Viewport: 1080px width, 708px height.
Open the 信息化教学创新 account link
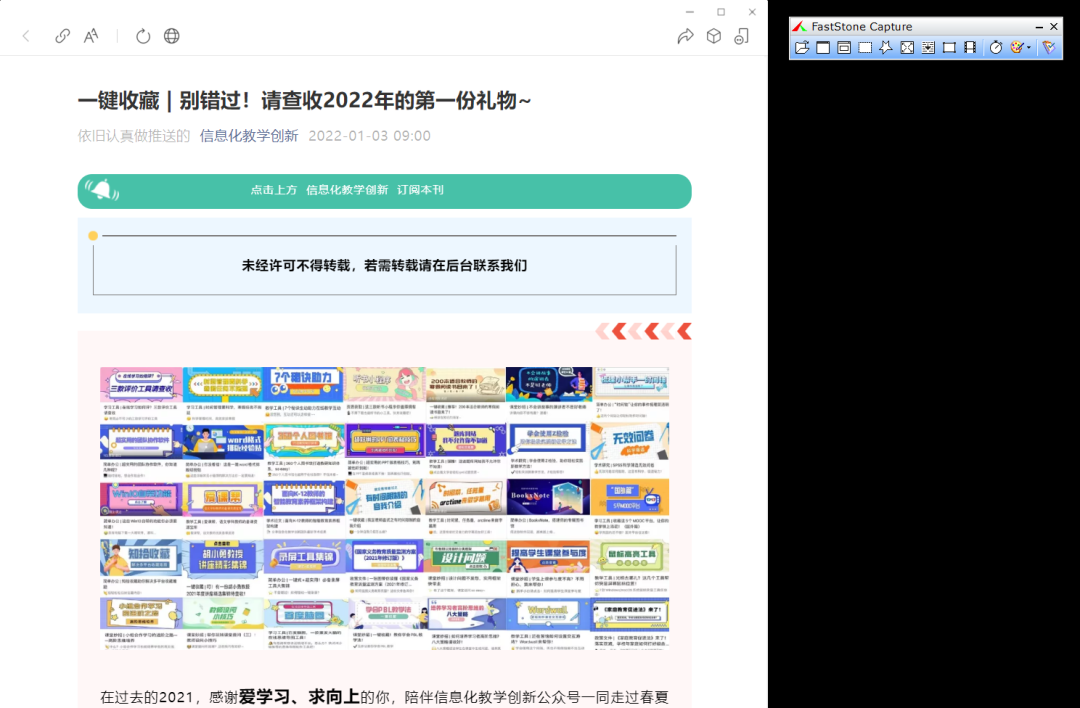tap(249, 135)
